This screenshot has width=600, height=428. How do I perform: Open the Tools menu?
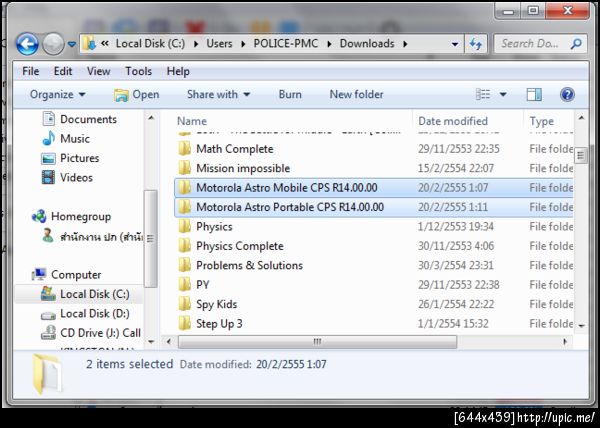click(x=139, y=71)
